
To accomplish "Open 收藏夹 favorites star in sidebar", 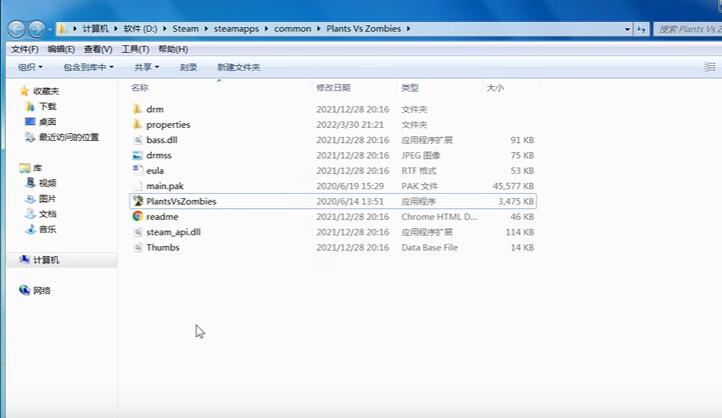I will pyautogui.click(x=40, y=91).
